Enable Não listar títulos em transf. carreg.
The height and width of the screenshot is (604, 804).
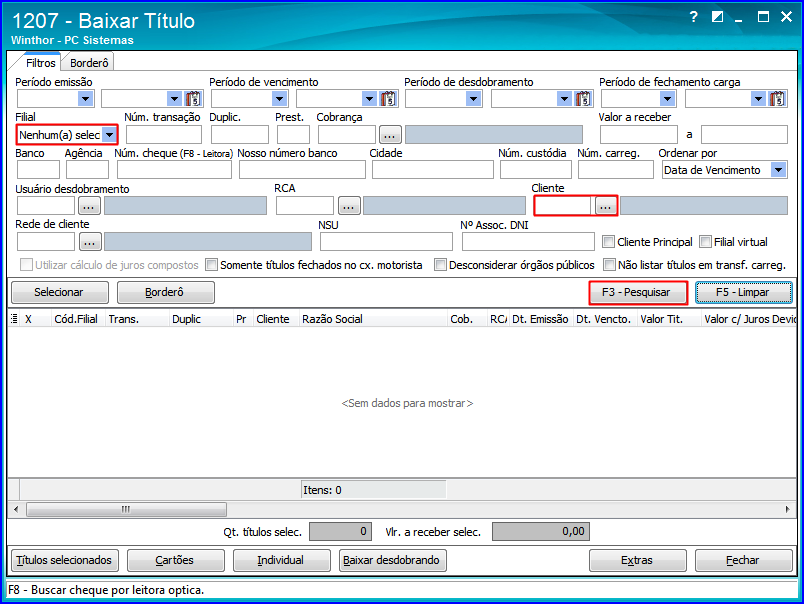(x=609, y=265)
